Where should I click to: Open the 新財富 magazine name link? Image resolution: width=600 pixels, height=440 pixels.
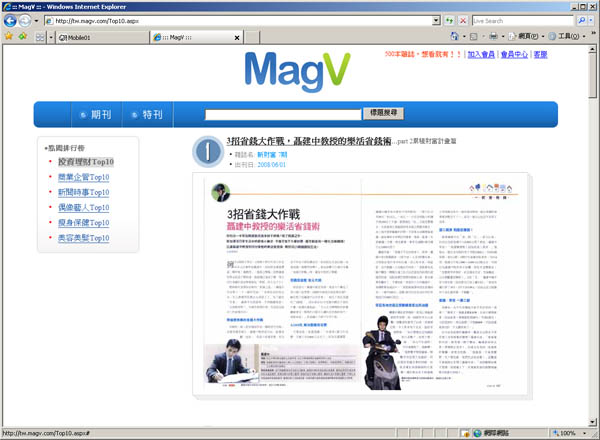(272, 155)
